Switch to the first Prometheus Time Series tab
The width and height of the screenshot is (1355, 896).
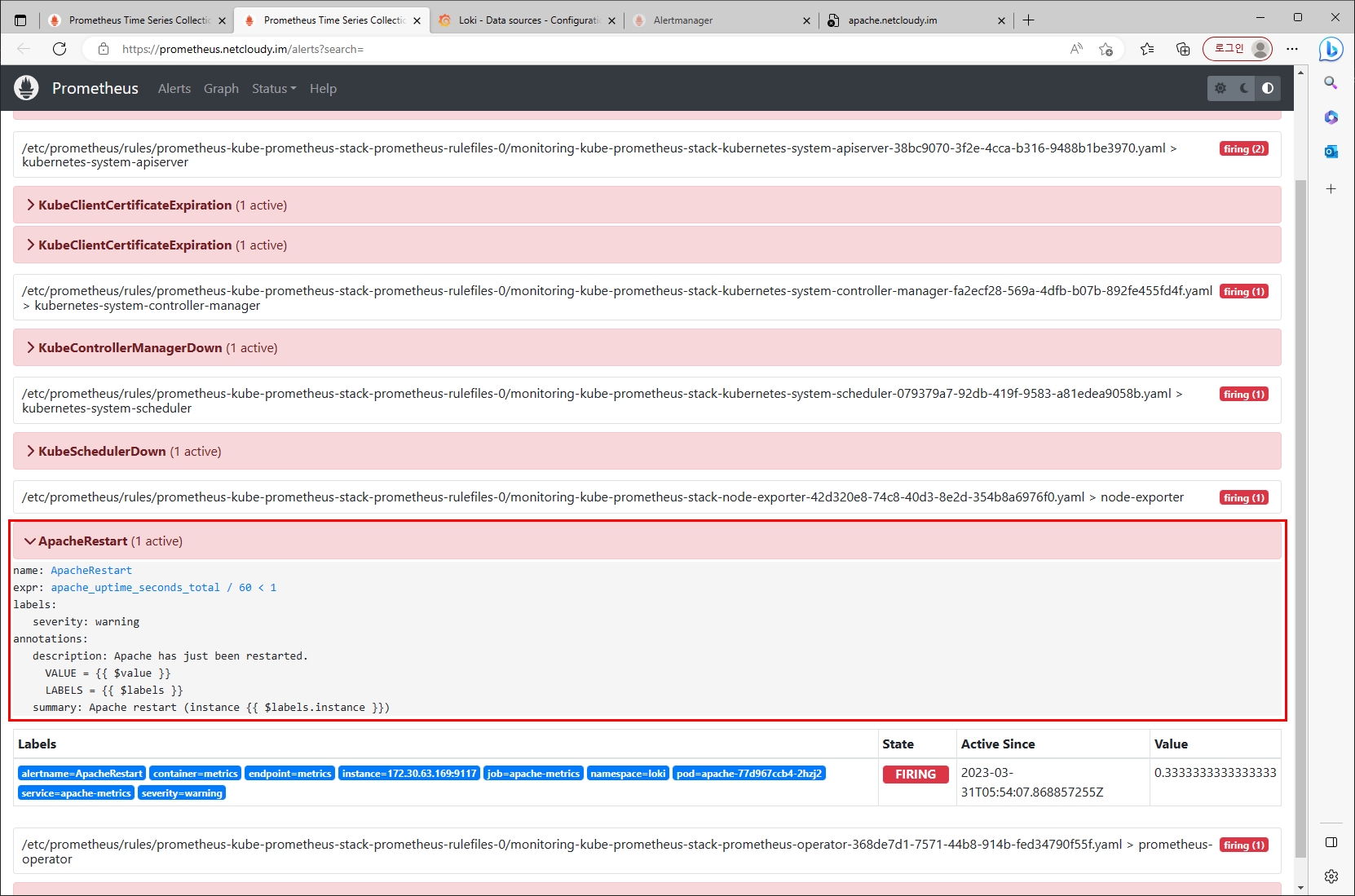click(x=137, y=20)
